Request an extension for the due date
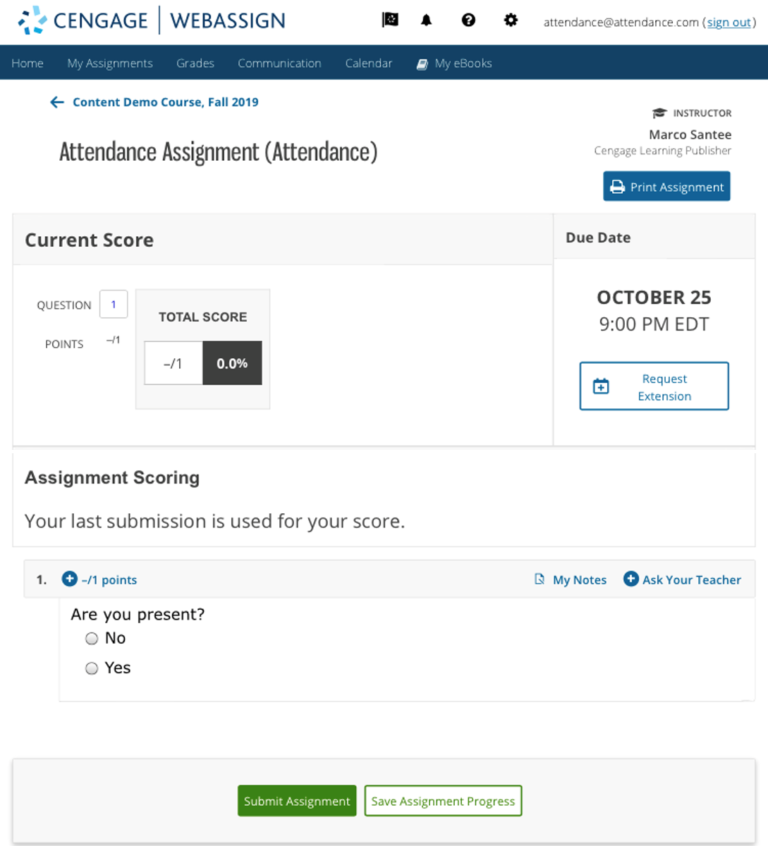This screenshot has height=846, width=768. tap(653, 386)
